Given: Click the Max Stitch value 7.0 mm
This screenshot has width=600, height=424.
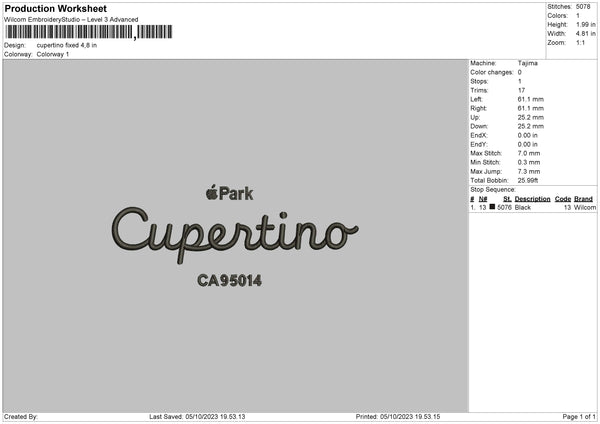Looking at the screenshot, I should (x=529, y=153).
